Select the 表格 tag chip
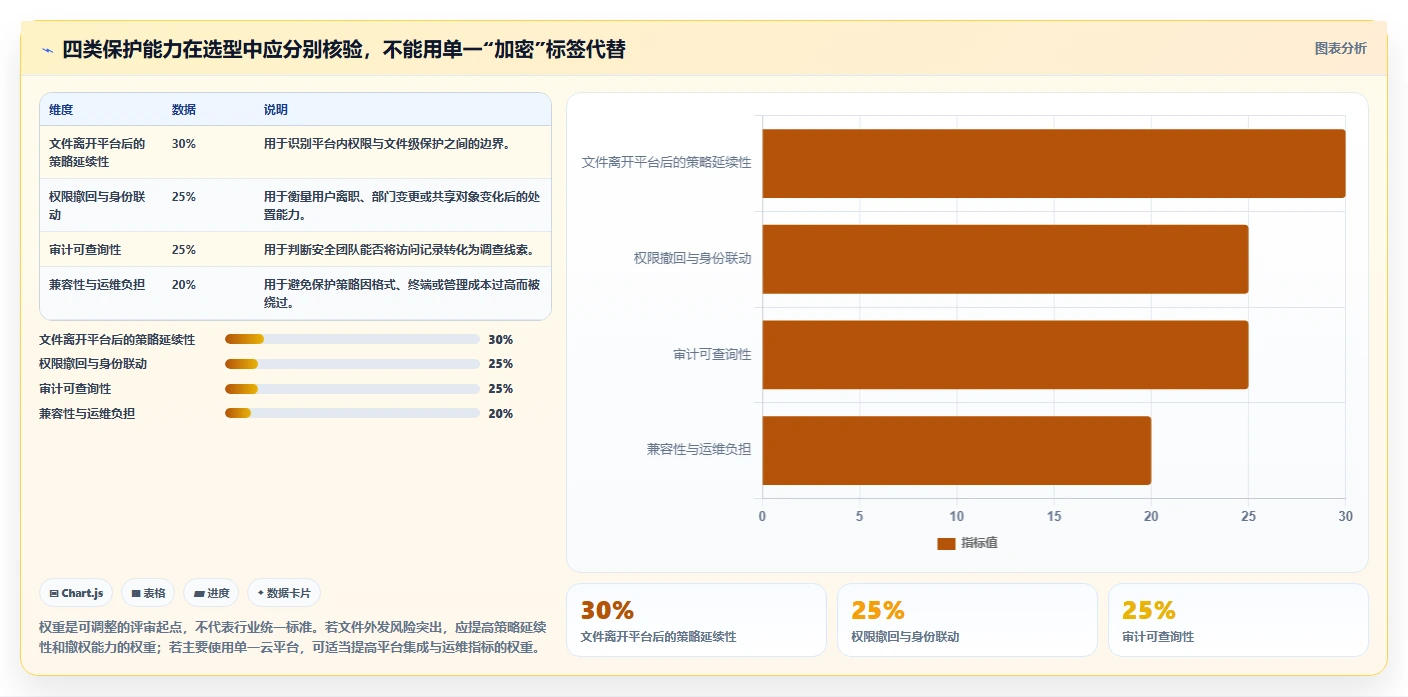Screen dimensions: 1408x697 pyautogui.click(x=148, y=593)
